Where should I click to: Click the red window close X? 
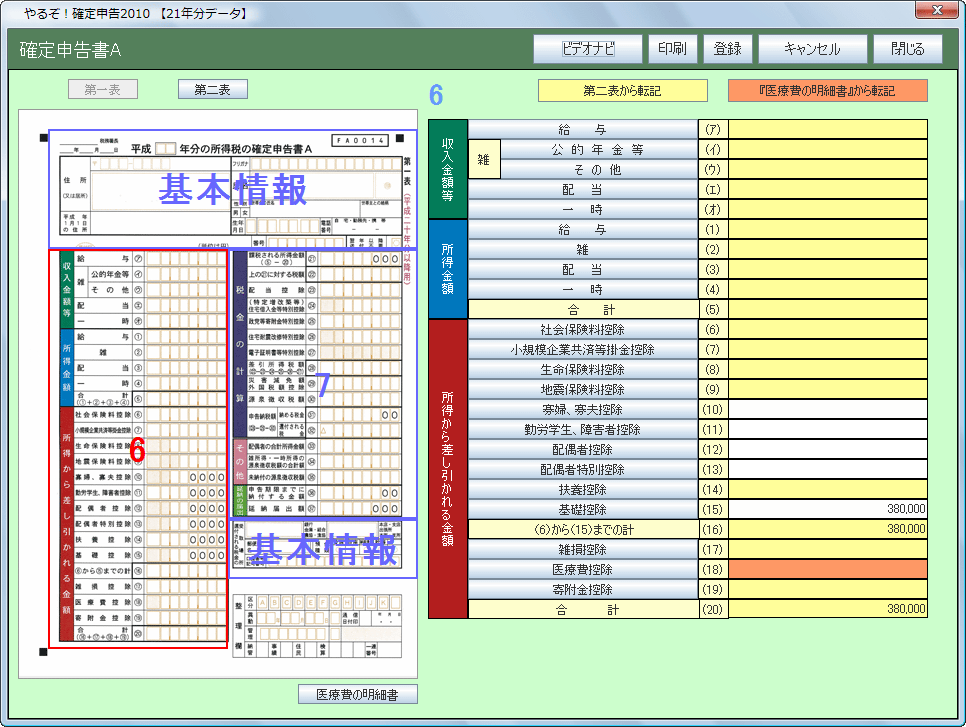coord(936,10)
